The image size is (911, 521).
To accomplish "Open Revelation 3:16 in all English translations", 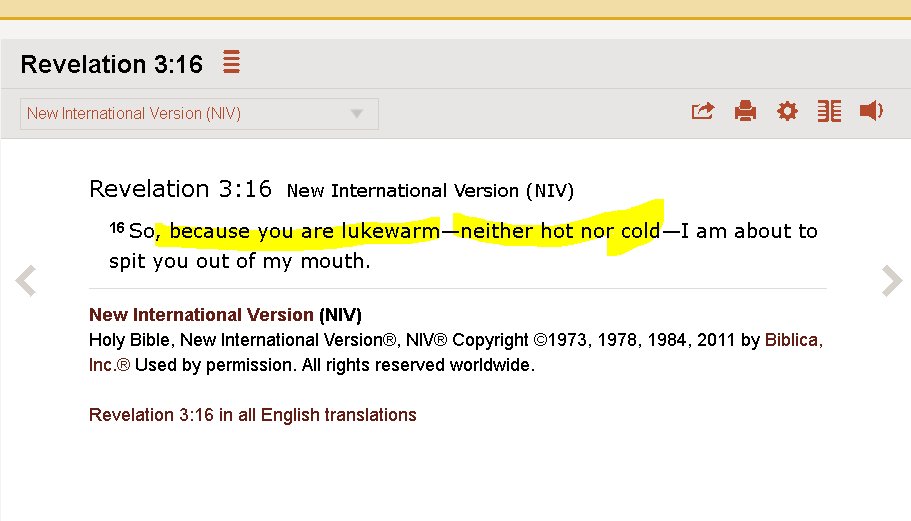I will (253, 415).
